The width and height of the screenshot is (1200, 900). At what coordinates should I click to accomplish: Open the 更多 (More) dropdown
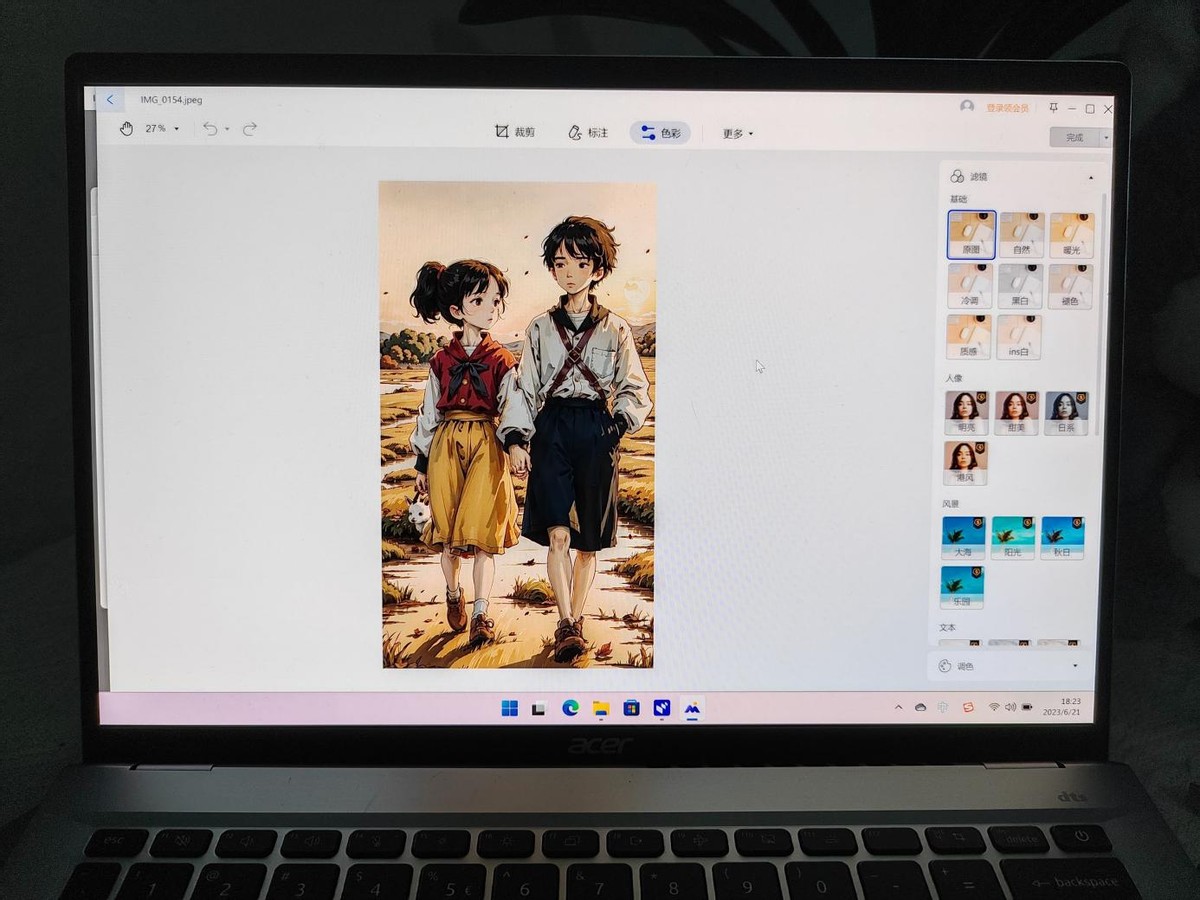point(735,131)
